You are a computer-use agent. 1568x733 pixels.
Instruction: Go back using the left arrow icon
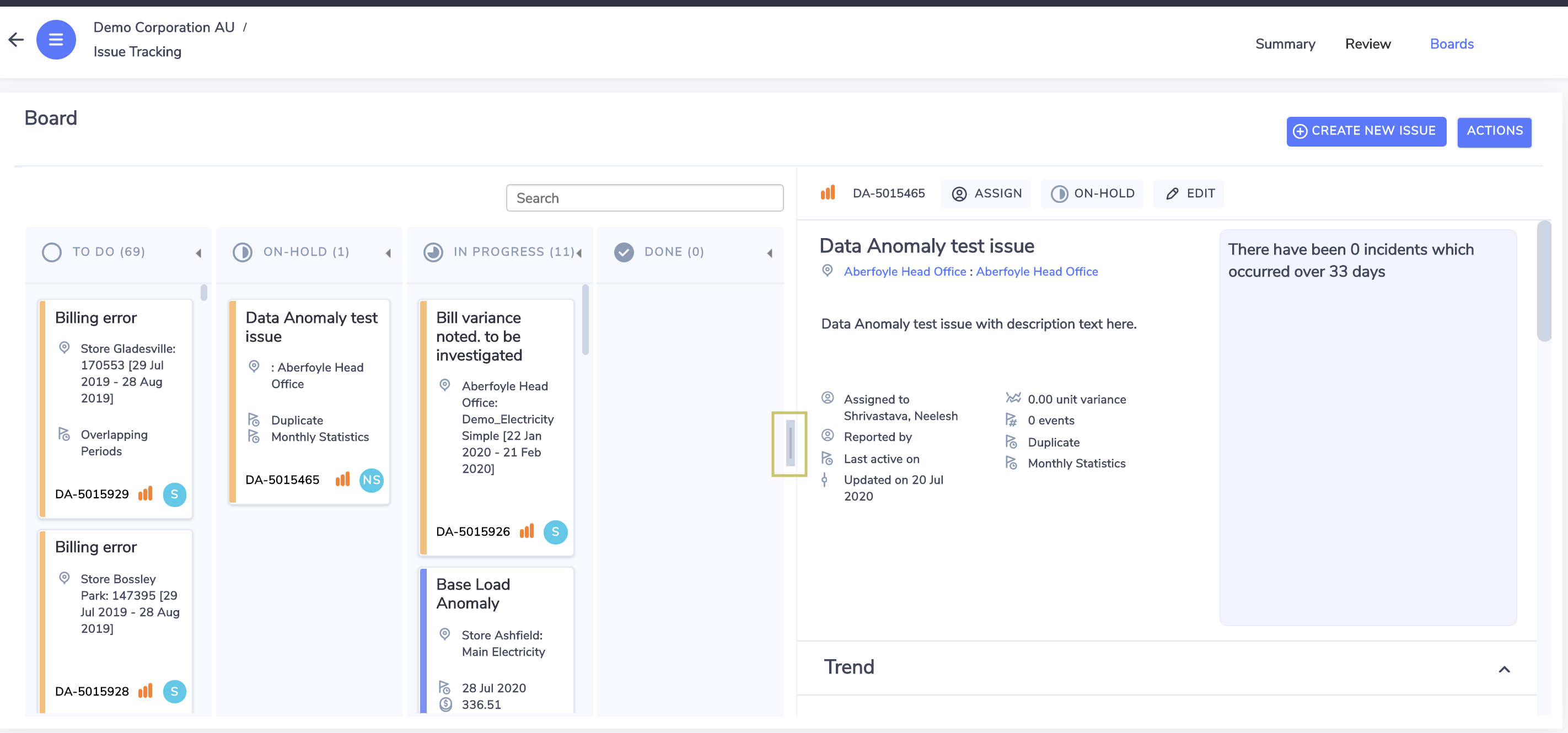pos(16,40)
